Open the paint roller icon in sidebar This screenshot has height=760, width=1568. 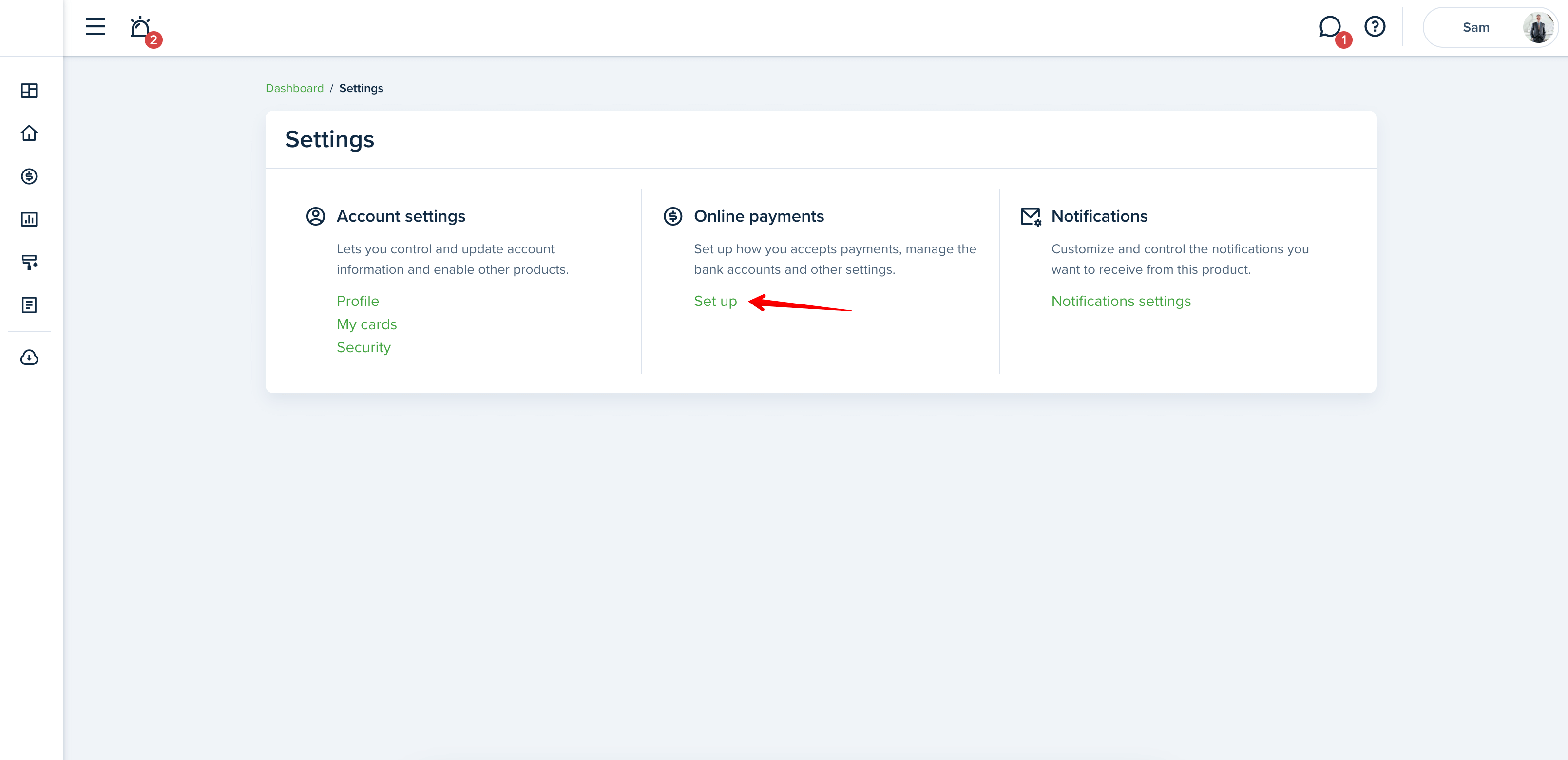[x=29, y=262]
